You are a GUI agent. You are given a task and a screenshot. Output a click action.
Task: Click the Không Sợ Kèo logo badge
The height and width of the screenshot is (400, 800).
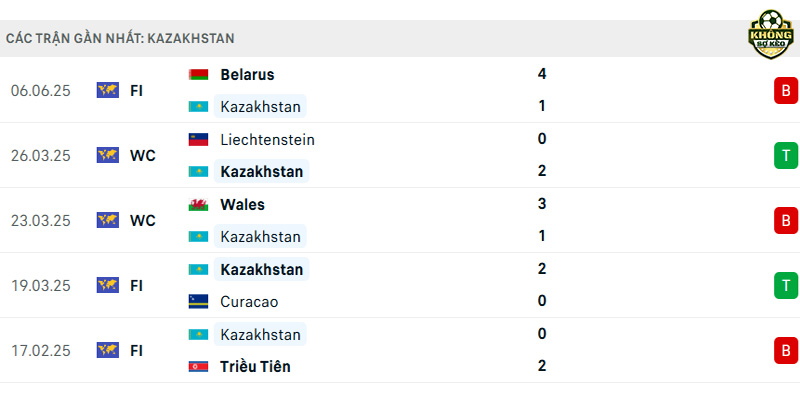click(x=770, y=34)
